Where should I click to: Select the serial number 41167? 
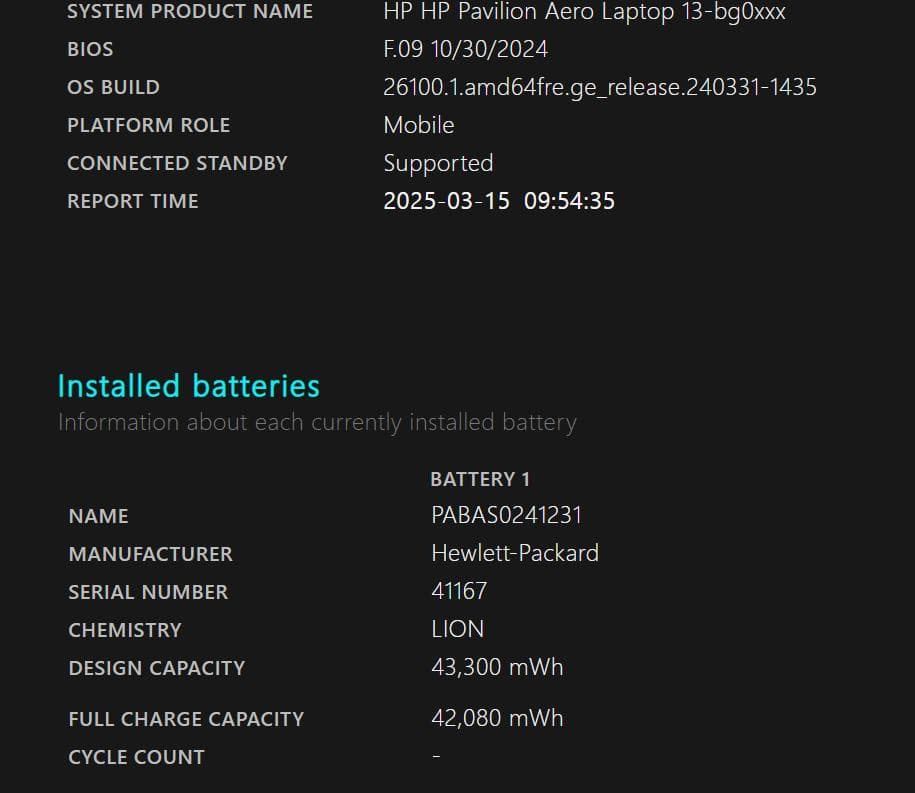tap(458, 591)
